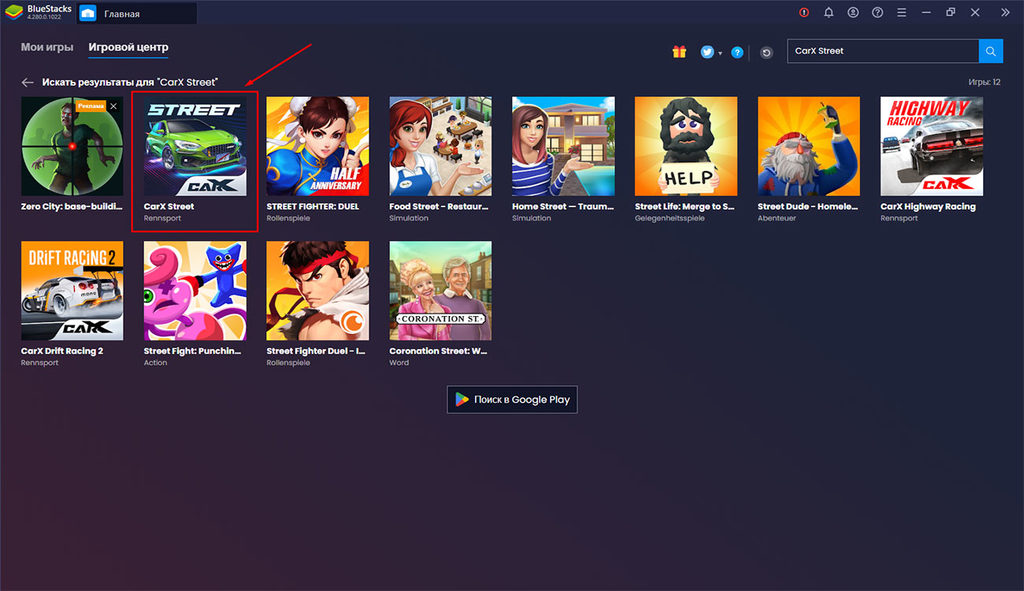1024x591 pixels.
Task: Click the blue magnifier search button
Action: pos(990,51)
